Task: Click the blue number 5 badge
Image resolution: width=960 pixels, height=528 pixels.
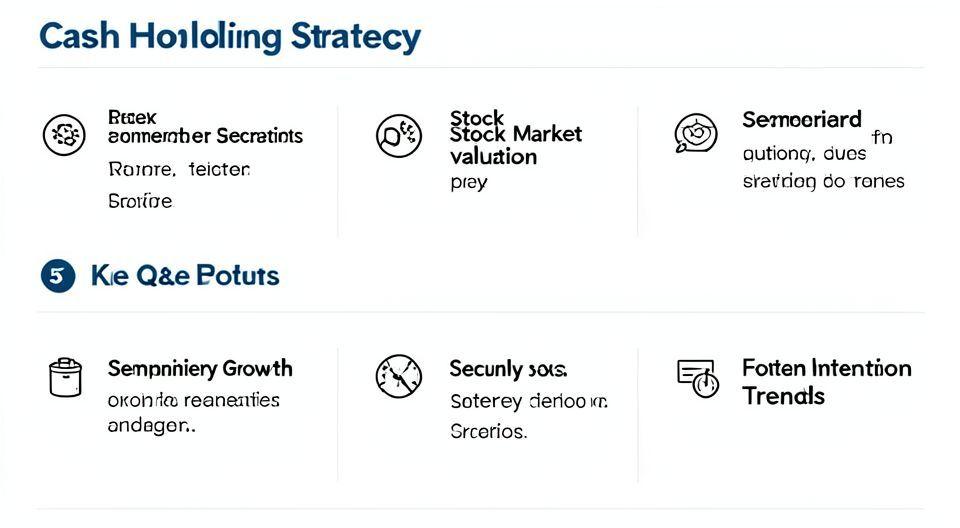Action: pos(58,275)
